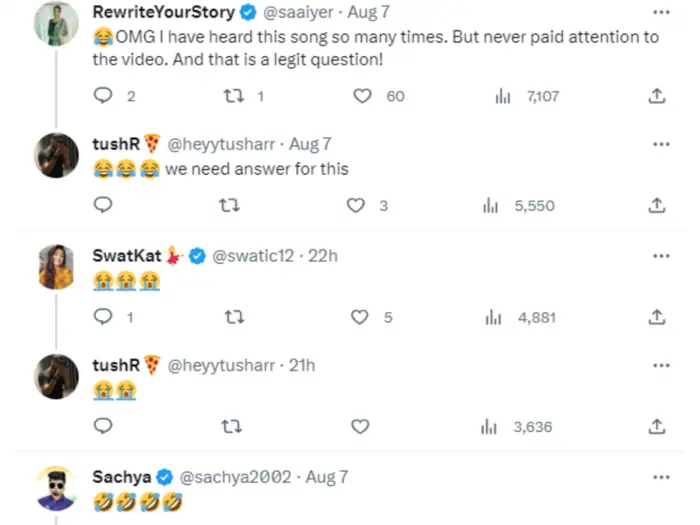
Task: Like RewriteYourStory's tweet with 60 likes
Action: point(364,96)
